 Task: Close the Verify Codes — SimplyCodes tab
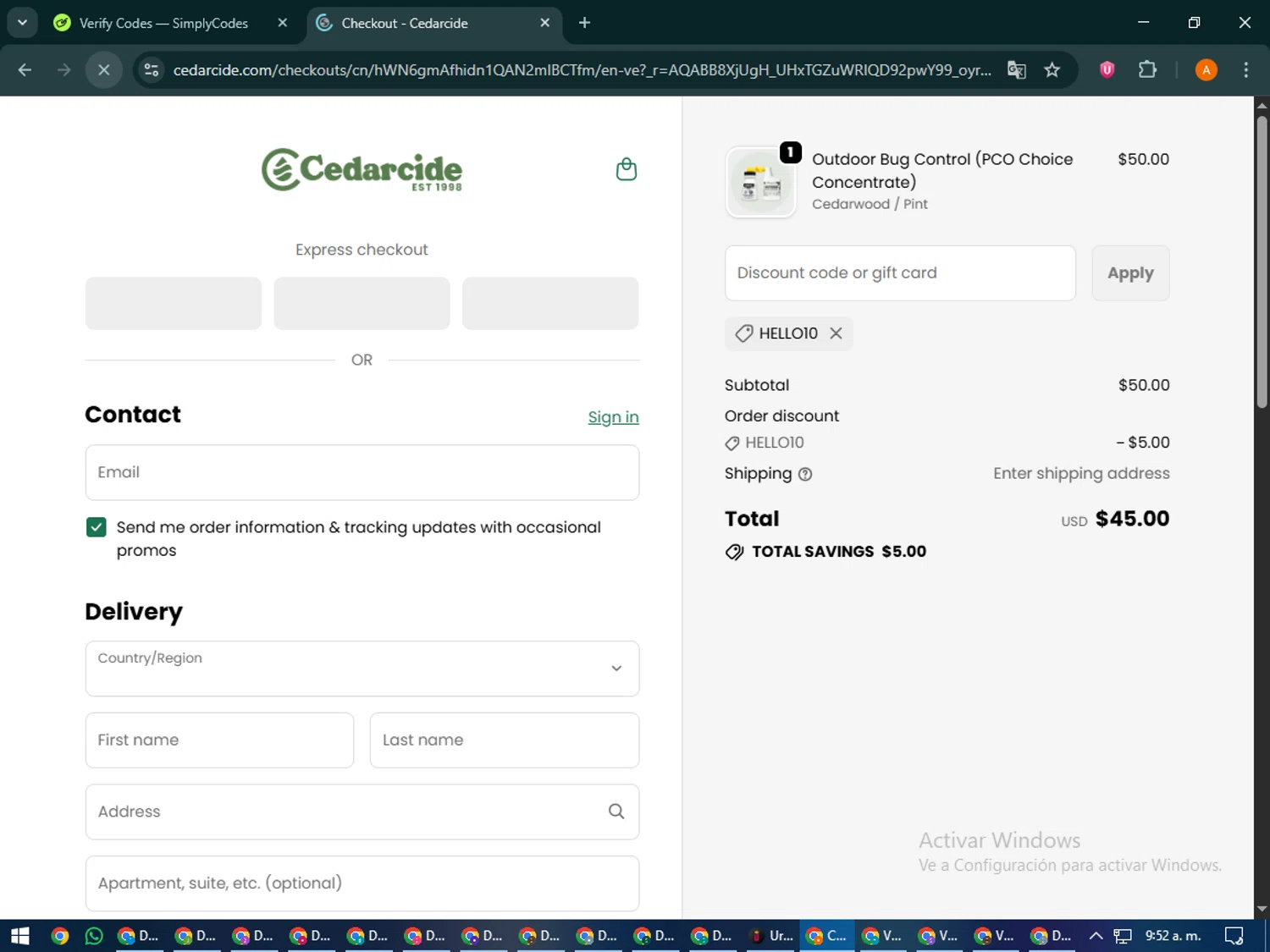coord(283,23)
